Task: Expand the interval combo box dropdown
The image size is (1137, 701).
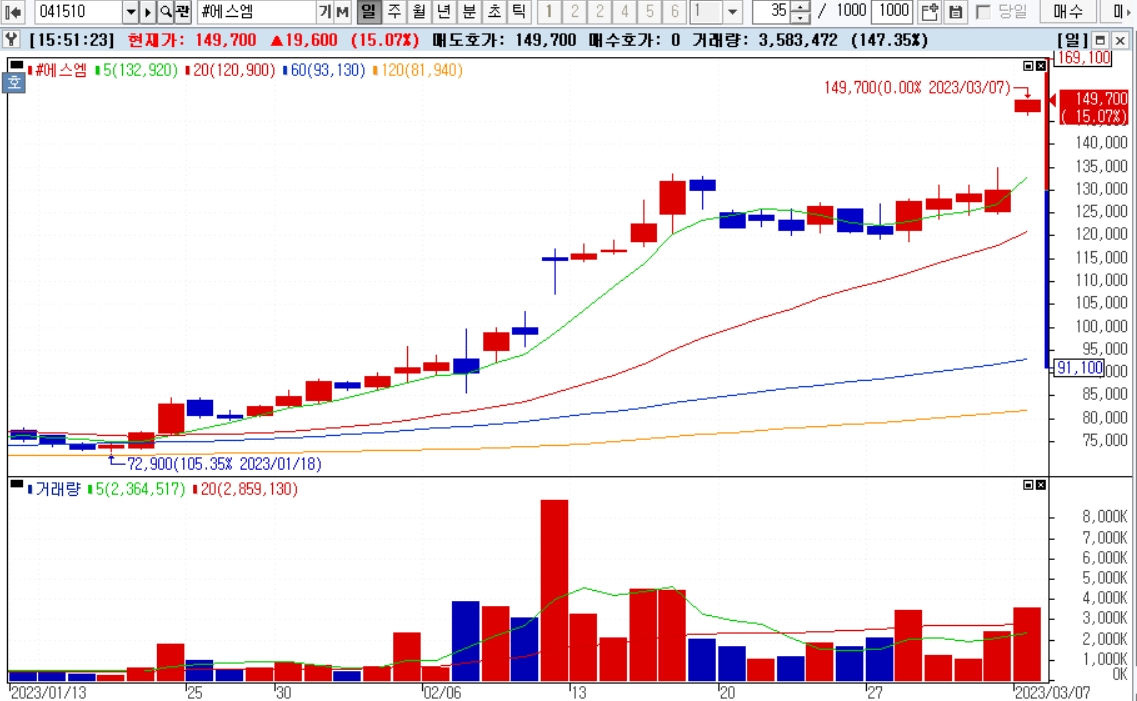Action: coord(732,12)
